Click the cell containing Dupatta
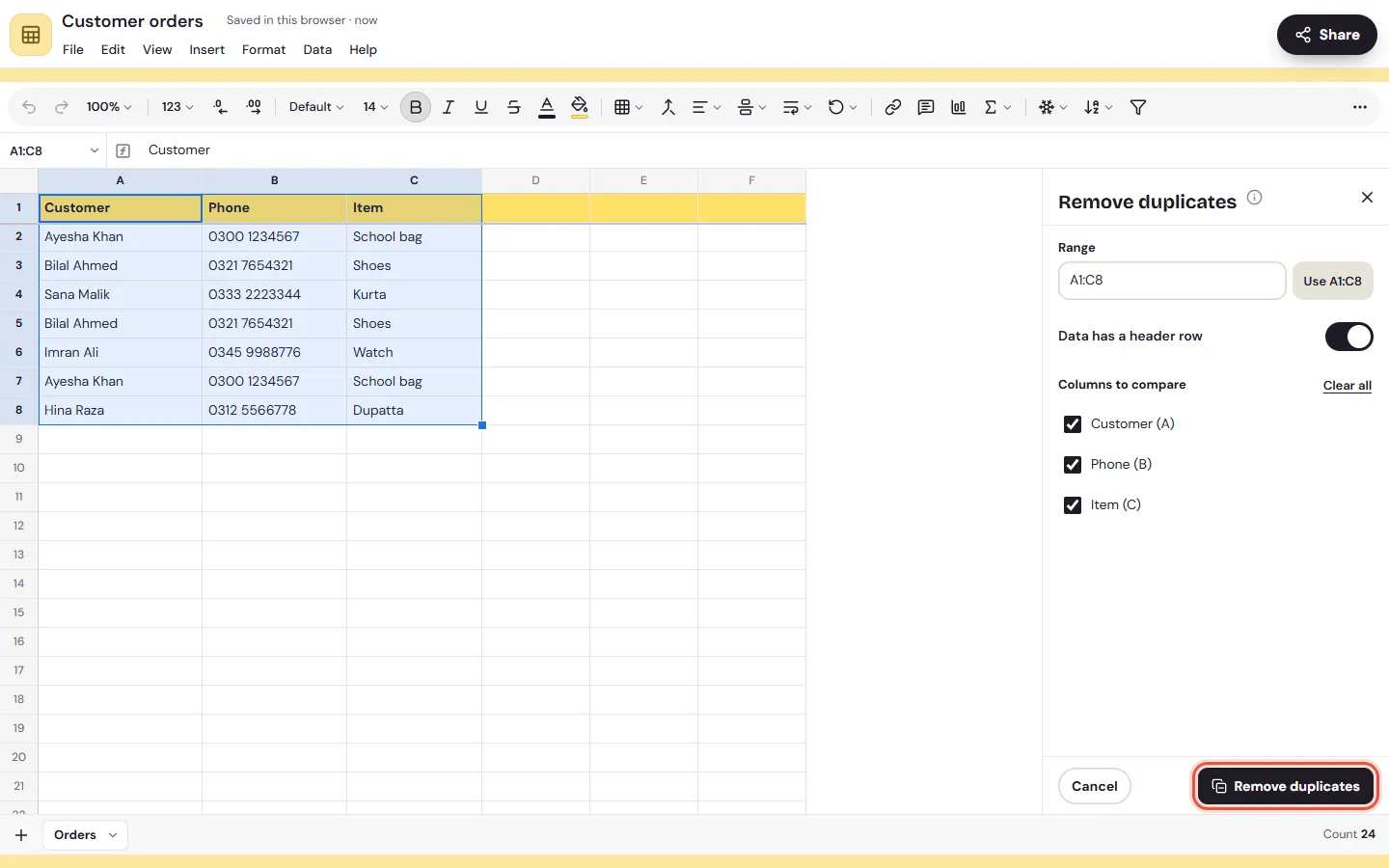This screenshot has width=1389, height=868. click(414, 411)
